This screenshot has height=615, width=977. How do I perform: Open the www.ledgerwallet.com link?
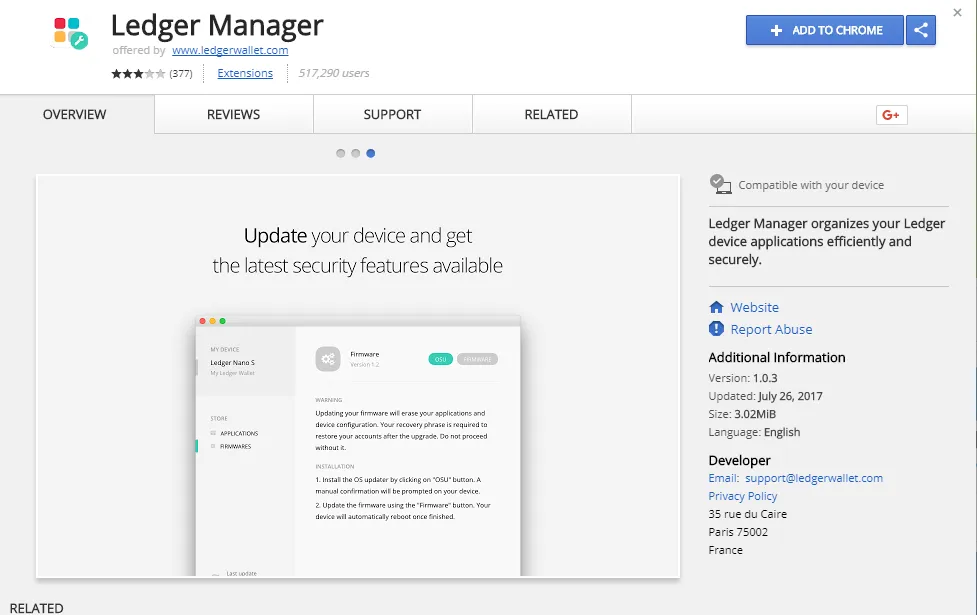pos(230,50)
